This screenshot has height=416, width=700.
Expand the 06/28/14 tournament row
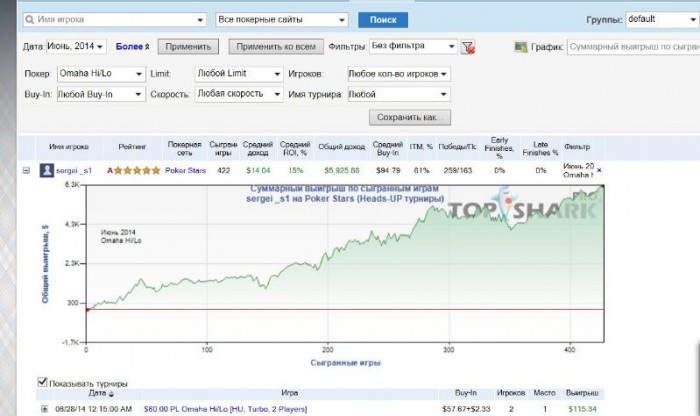point(44,409)
